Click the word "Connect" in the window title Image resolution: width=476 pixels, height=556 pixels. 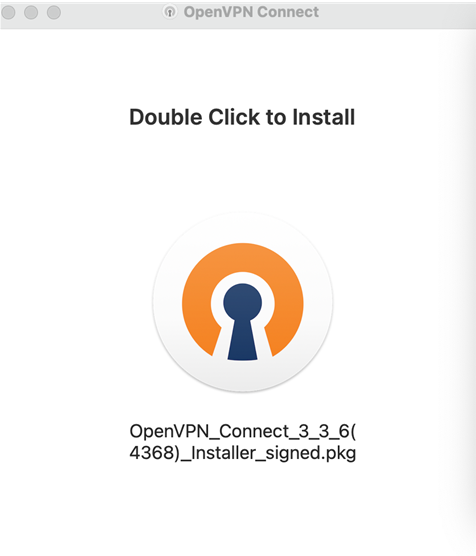pos(288,12)
